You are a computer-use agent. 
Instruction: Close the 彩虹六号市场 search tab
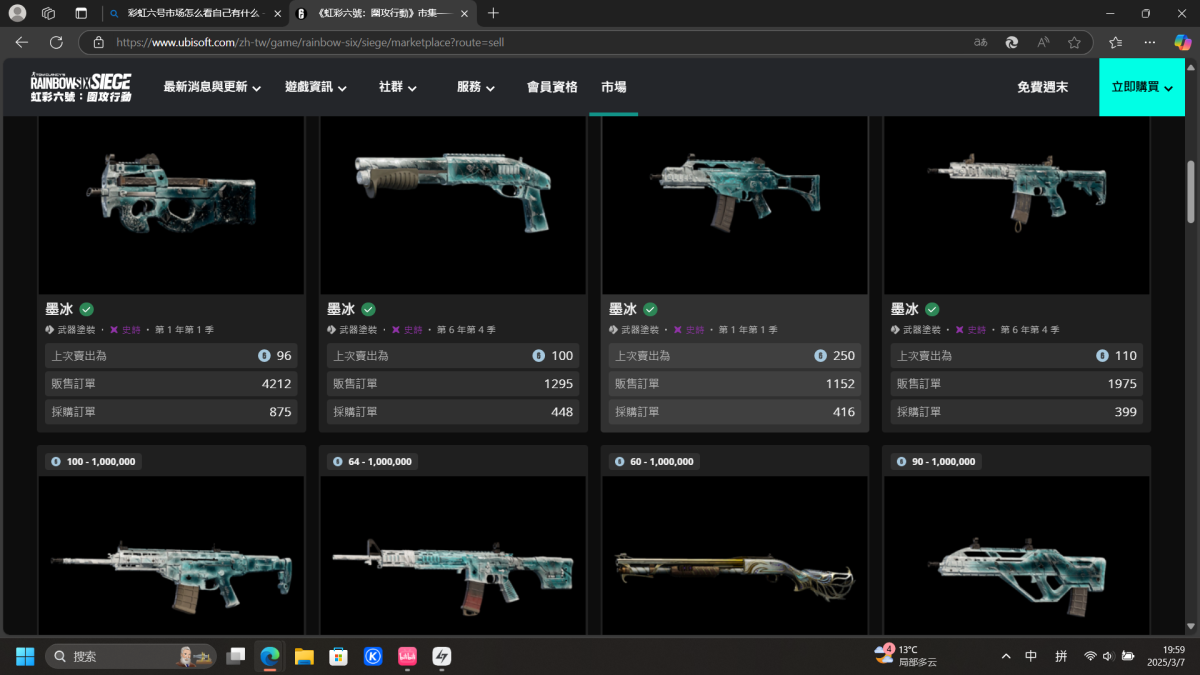[x=277, y=13]
